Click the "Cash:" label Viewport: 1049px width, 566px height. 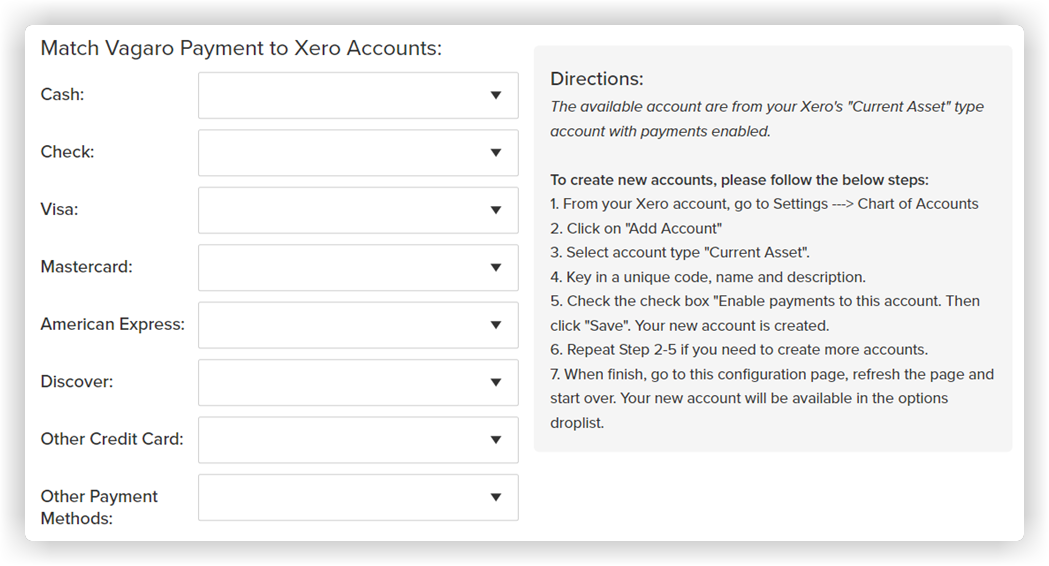tap(62, 94)
